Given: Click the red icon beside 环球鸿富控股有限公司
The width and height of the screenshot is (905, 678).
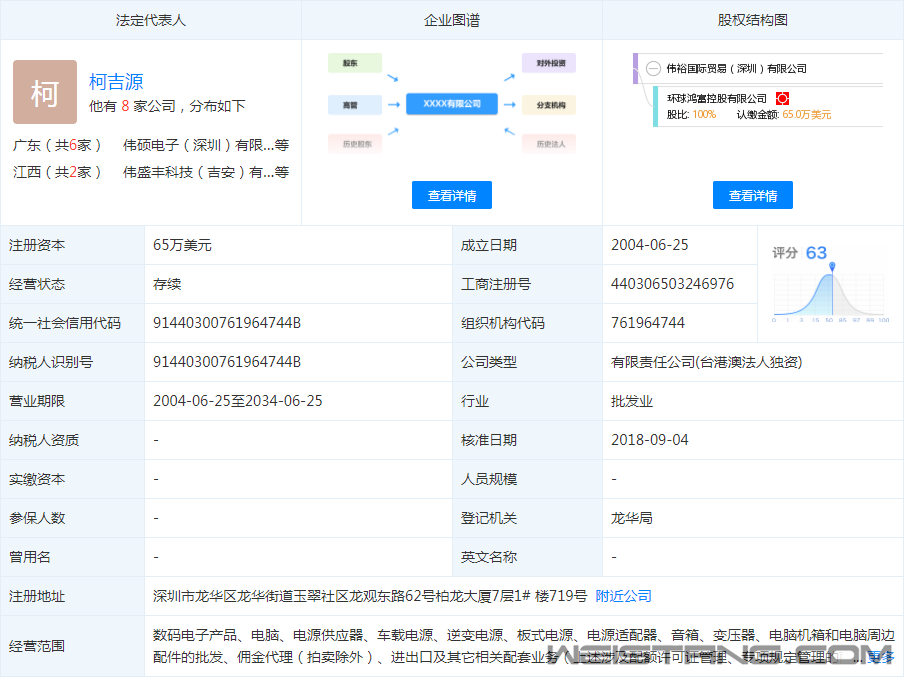Looking at the screenshot, I should (x=783, y=98).
